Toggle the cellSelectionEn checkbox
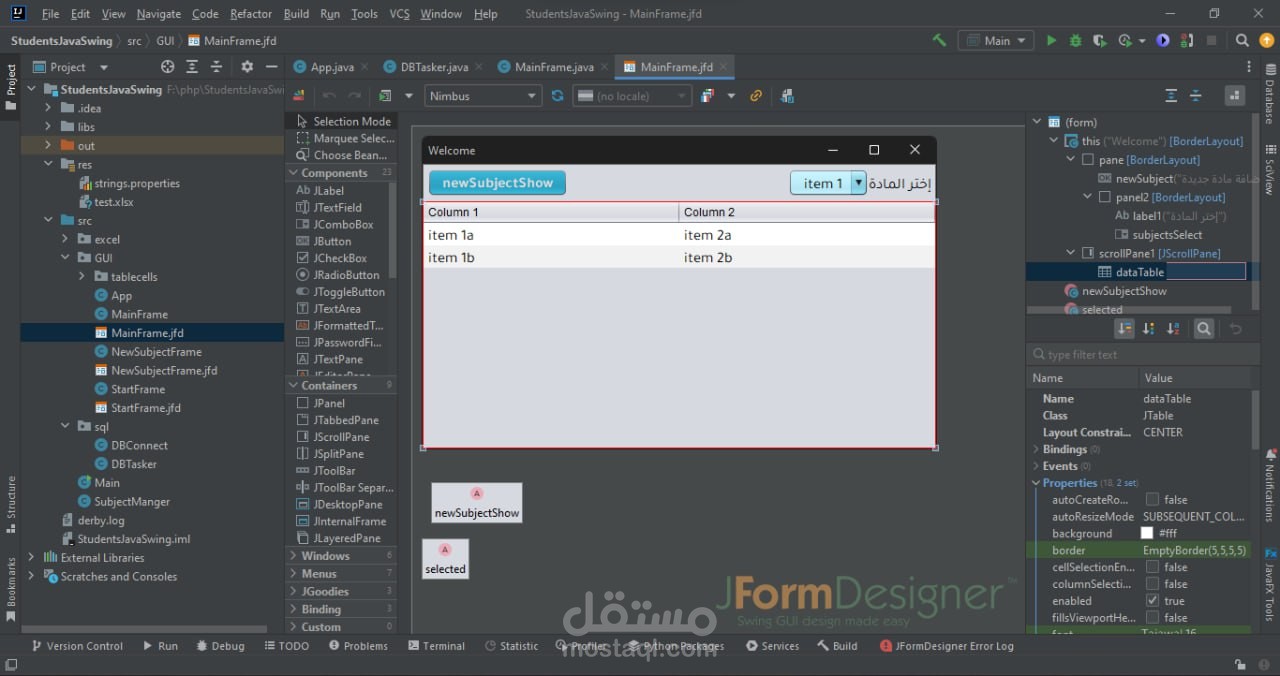Screen dimensions: 1280x676 point(1155,566)
